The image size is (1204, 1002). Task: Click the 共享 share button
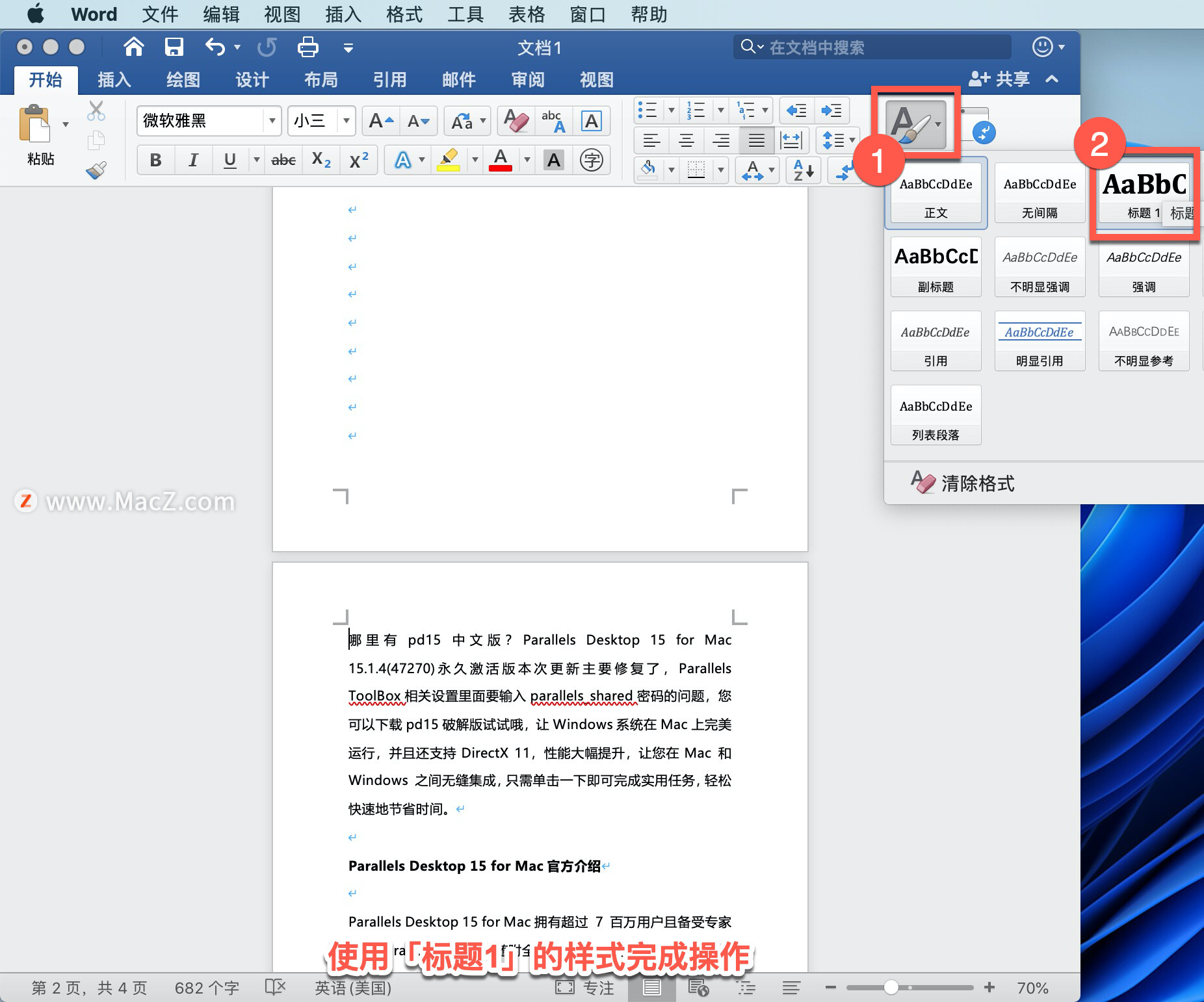[999, 79]
